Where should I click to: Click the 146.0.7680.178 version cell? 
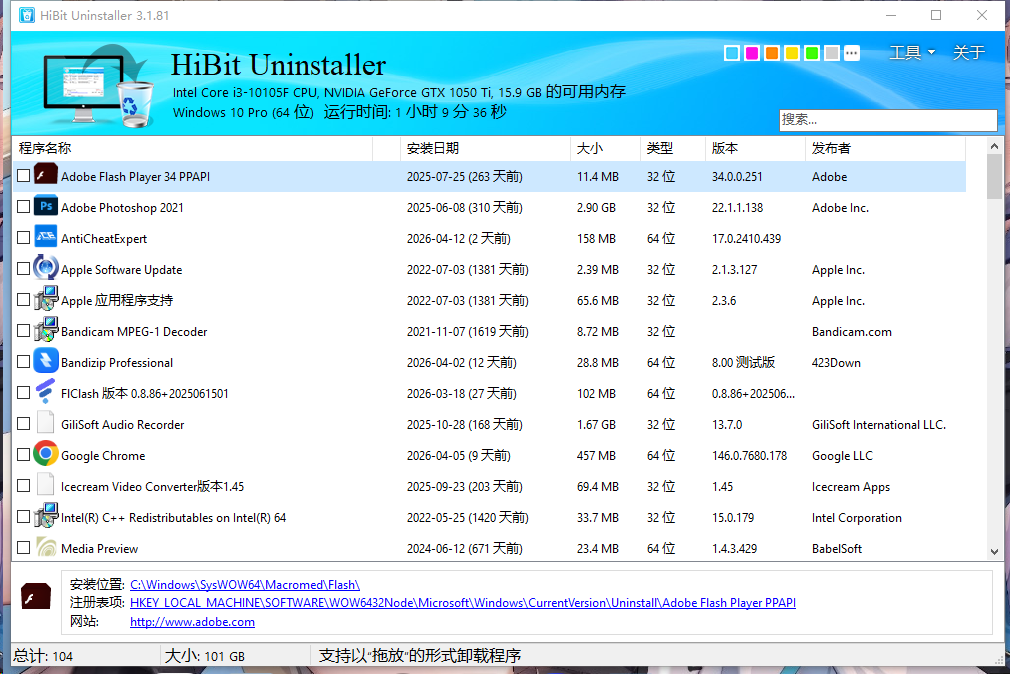tap(750, 456)
